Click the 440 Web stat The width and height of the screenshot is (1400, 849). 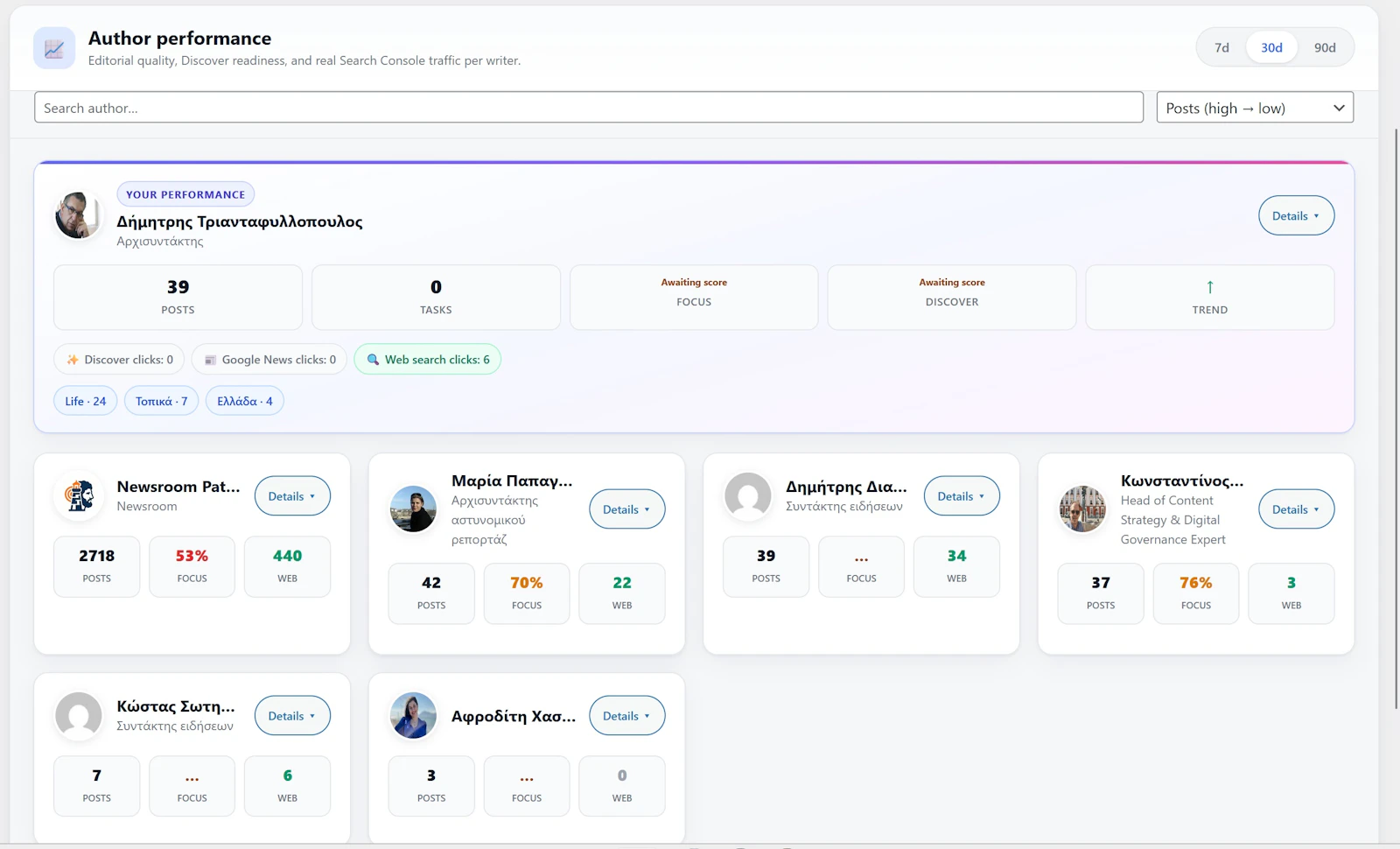[x=287, y=566]
